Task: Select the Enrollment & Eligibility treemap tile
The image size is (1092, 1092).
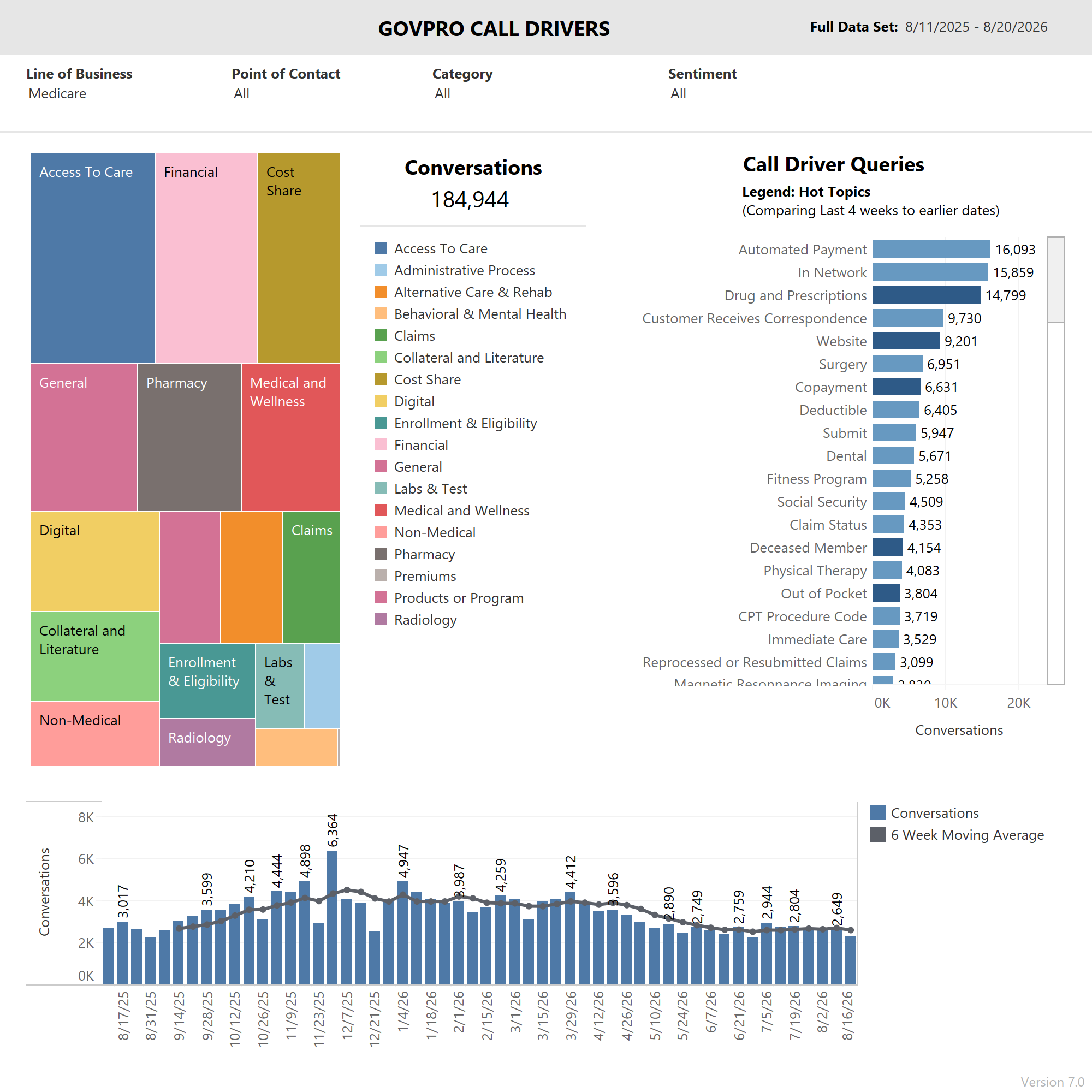Action: pyautogui.click(x=207, y=680)
